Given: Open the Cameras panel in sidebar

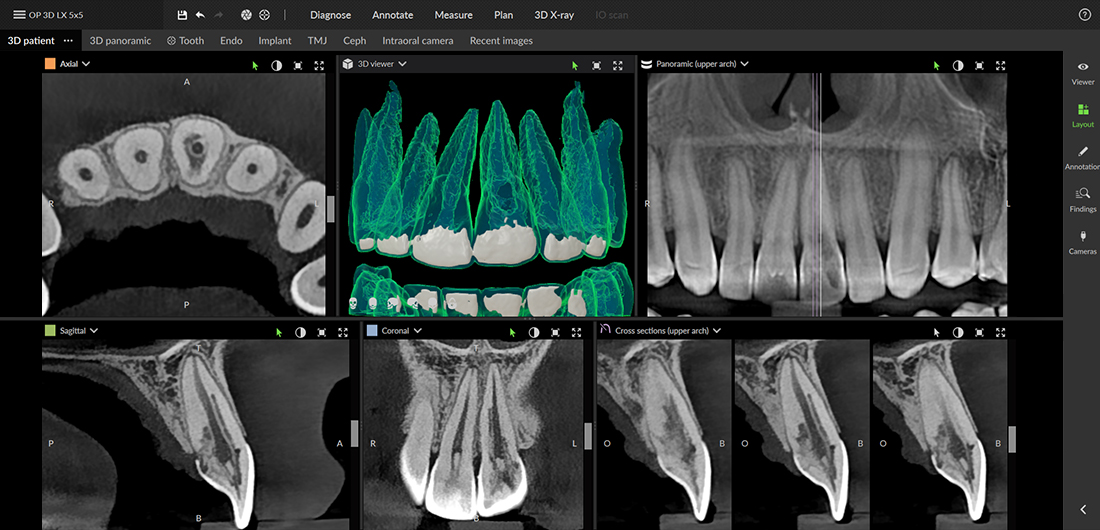Looking at the screenshot, I should point(1083,242).
